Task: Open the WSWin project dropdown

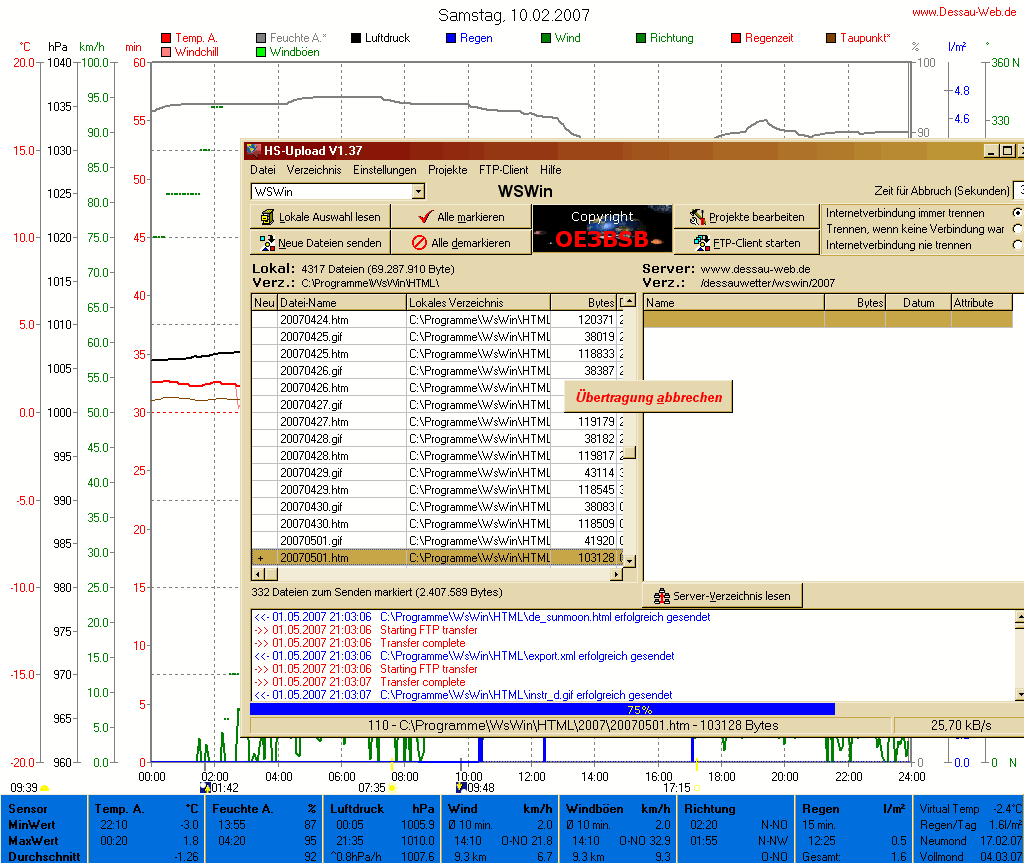Action: click(x=418, y=191)
